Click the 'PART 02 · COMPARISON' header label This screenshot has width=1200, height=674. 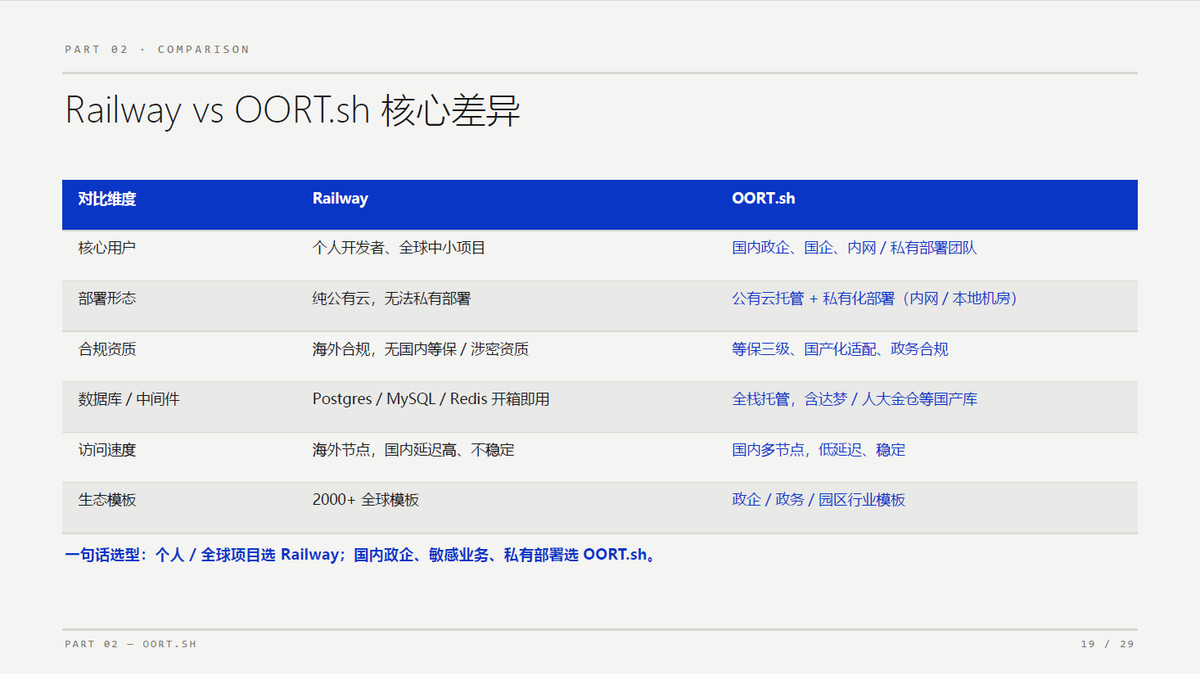point(157,49)
